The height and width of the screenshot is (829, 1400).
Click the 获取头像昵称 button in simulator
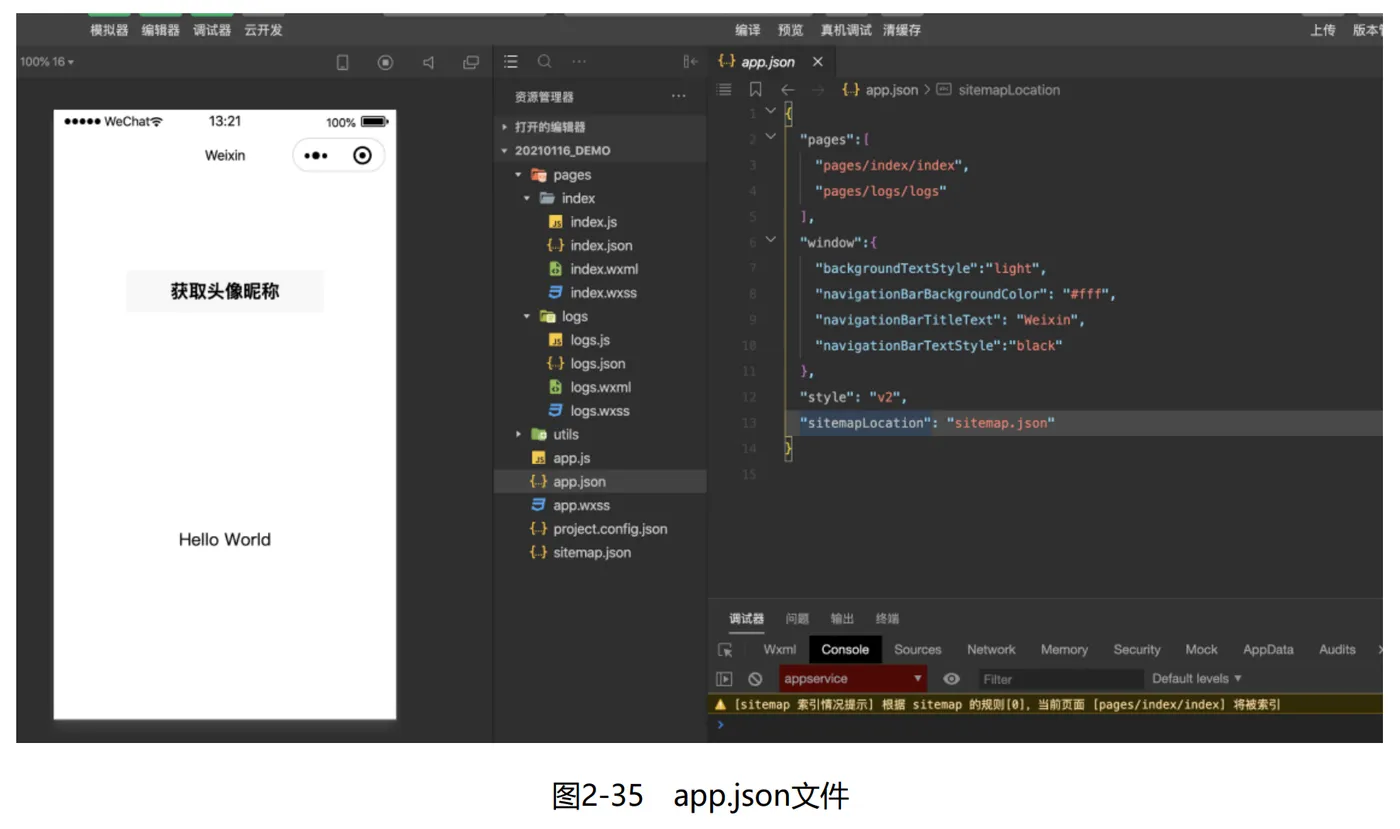pyautogui.click(x=225, y=291)
